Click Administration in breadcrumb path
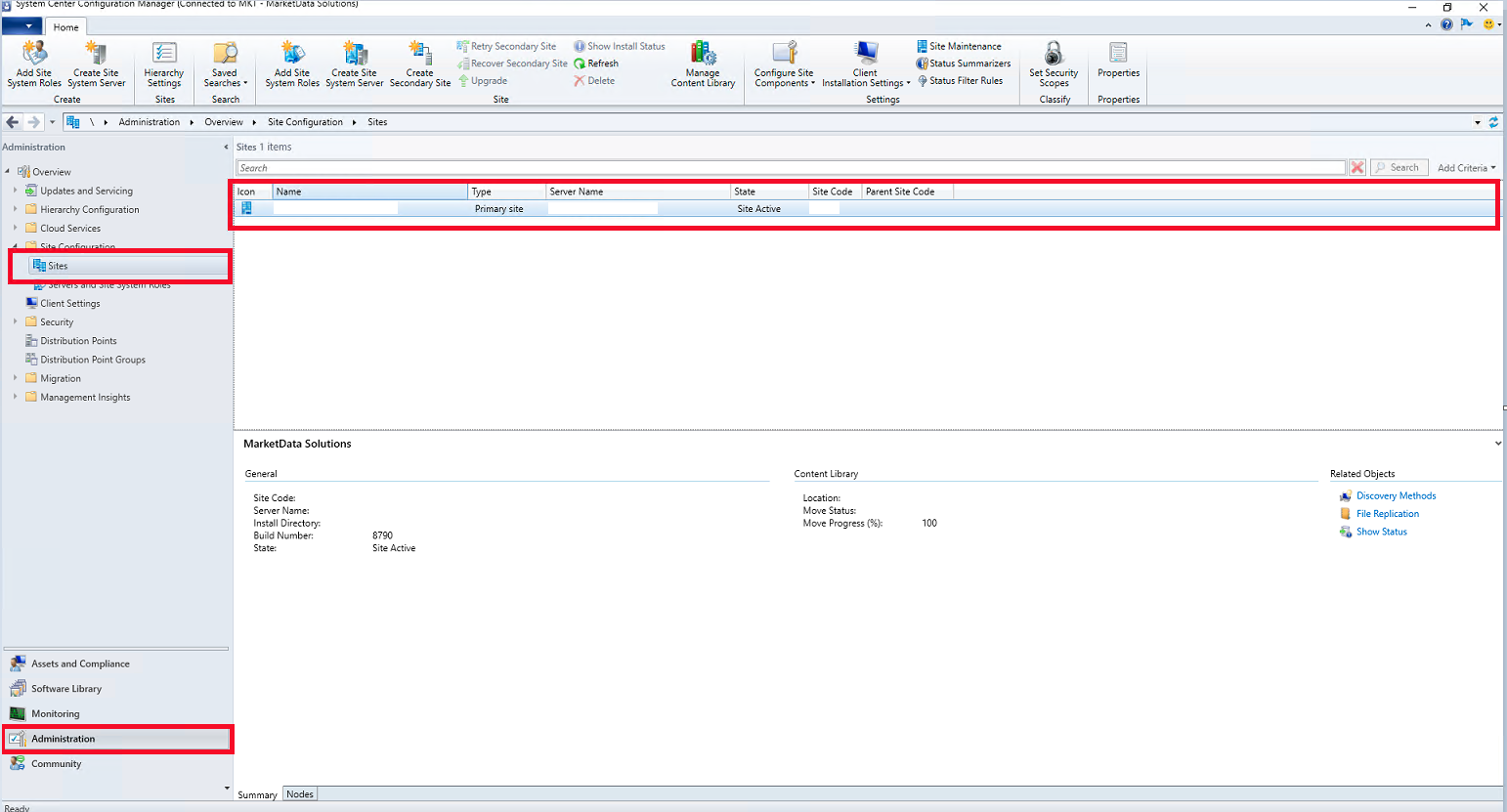The width and height of the screenshot is (1507, 812). tap(150, 122)
